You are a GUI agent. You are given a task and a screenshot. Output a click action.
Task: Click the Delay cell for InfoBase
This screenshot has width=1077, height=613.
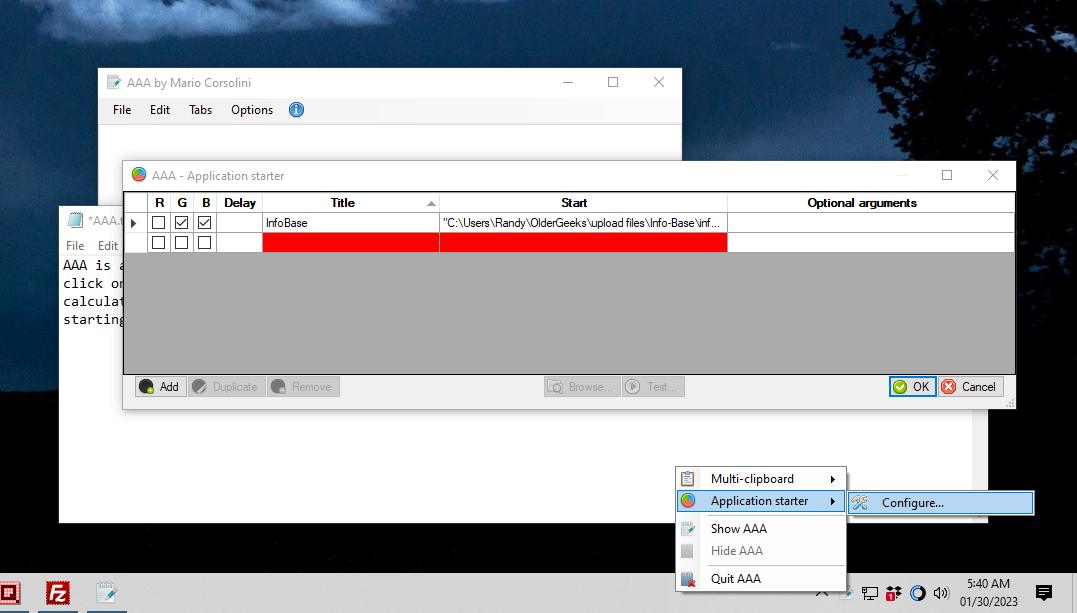[x=240, y=223]
